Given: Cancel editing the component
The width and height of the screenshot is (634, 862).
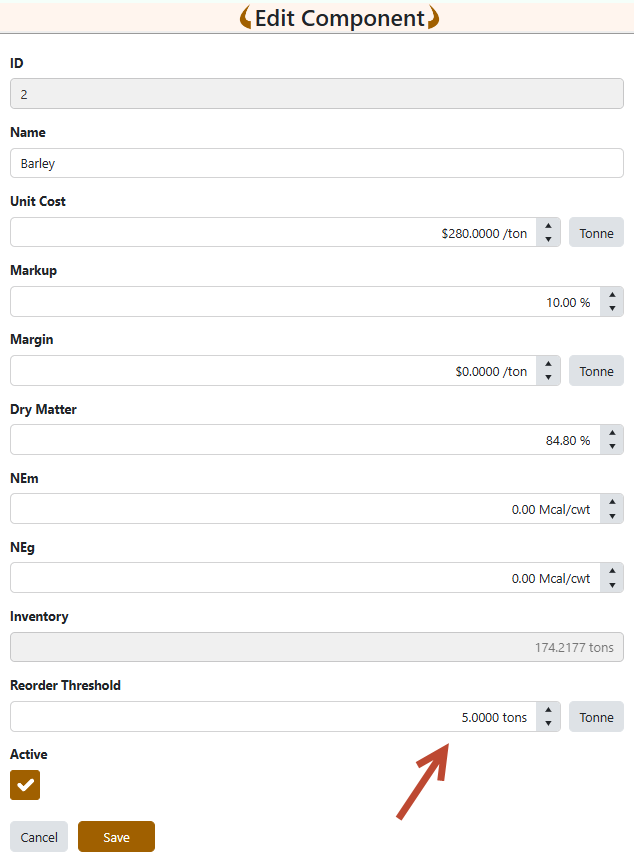Looking at the screenshot, I should pos(39,837).
